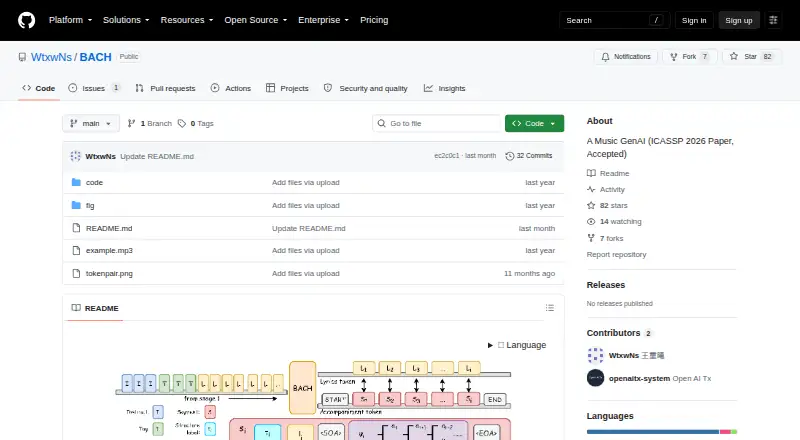Viewport: 800px width, 440px height.
Task: View the 0 Tags link
Action: (195, 124)
